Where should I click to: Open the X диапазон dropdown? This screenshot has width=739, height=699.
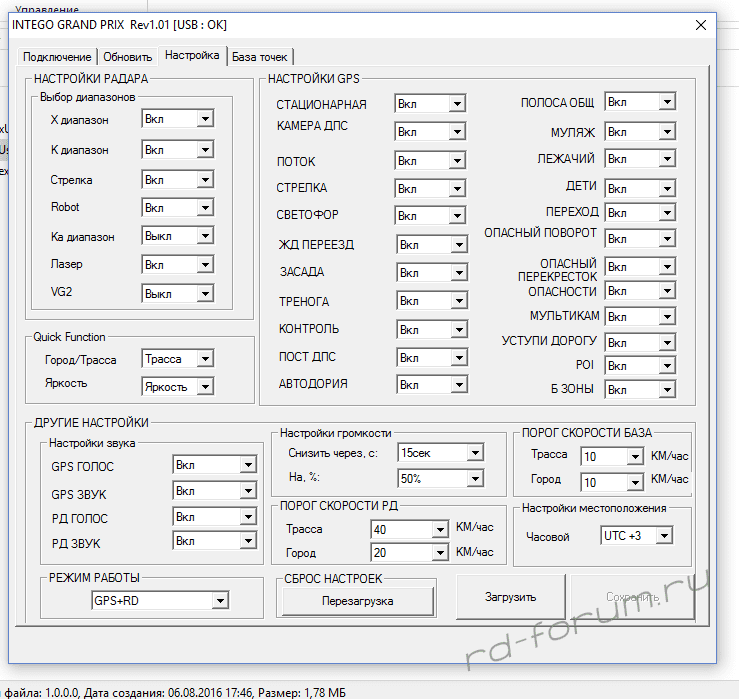[x=178, y=118]
